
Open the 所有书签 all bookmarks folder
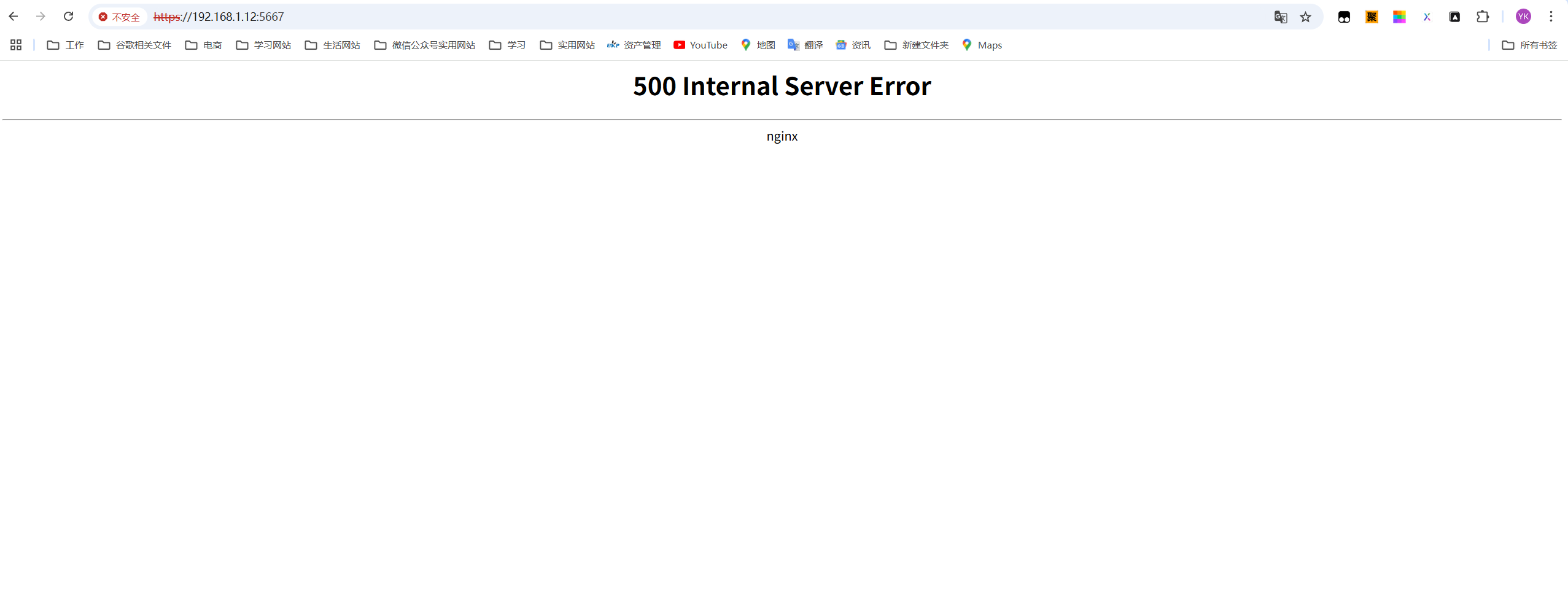[x=1529, y=45]
